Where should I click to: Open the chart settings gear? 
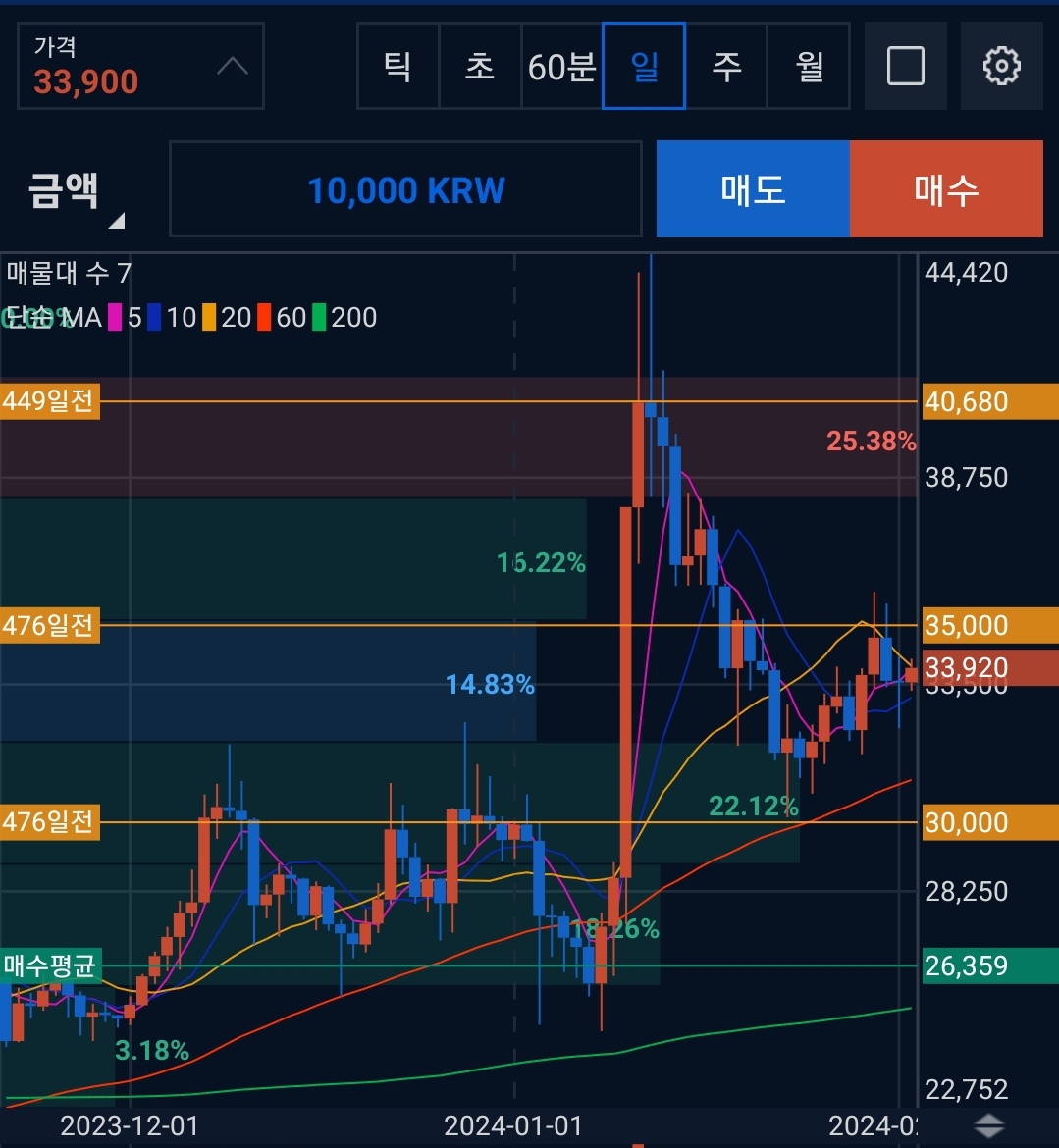pyautogui.click(x=1001, y=66)
